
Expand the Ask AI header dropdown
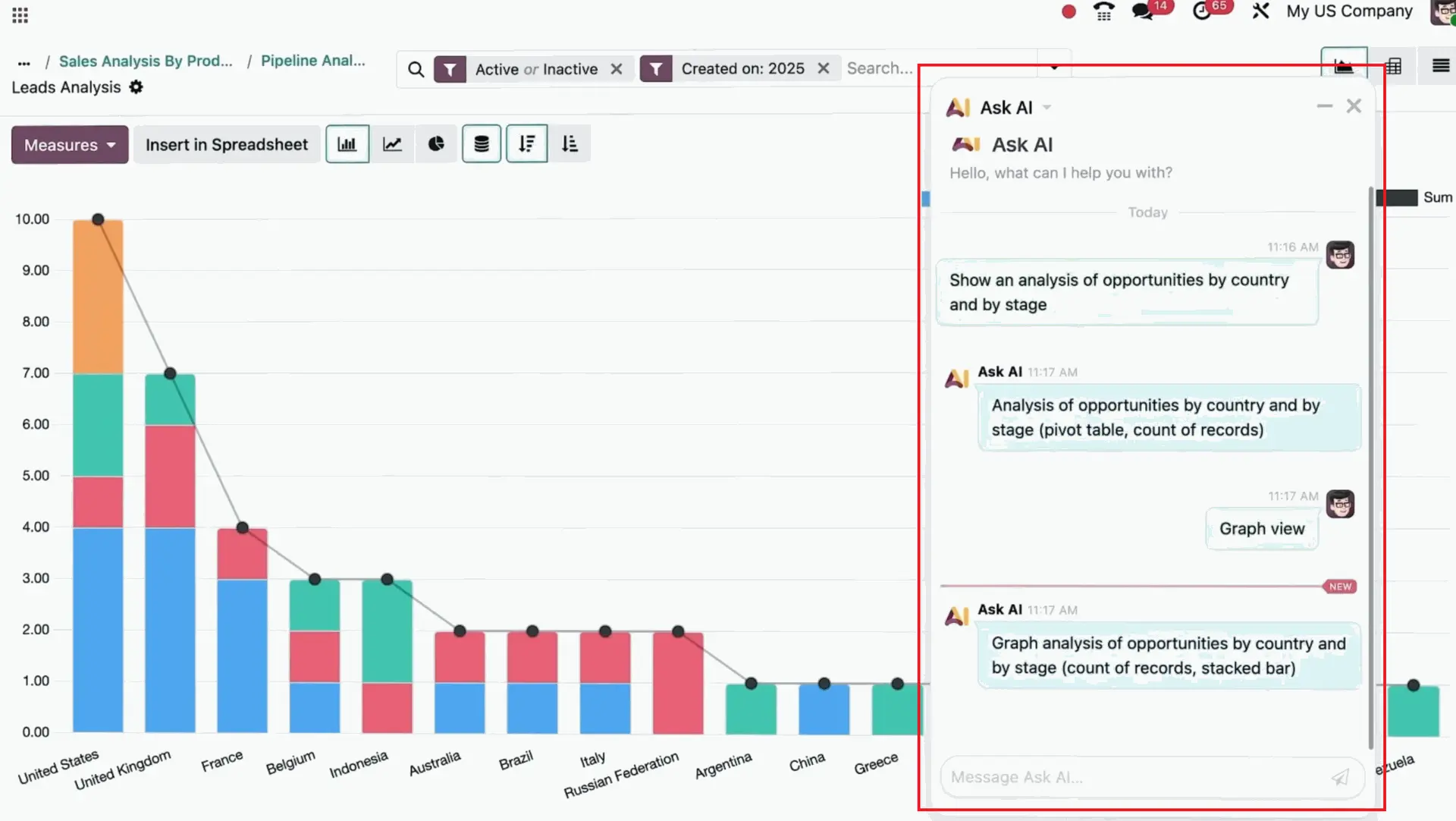coord(1047,107)
